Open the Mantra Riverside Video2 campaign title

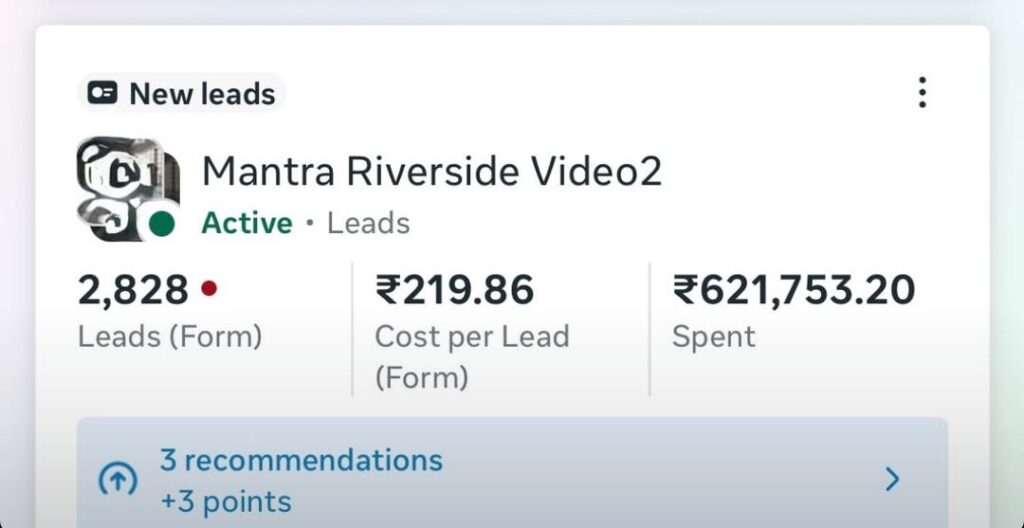pos(432,171)
